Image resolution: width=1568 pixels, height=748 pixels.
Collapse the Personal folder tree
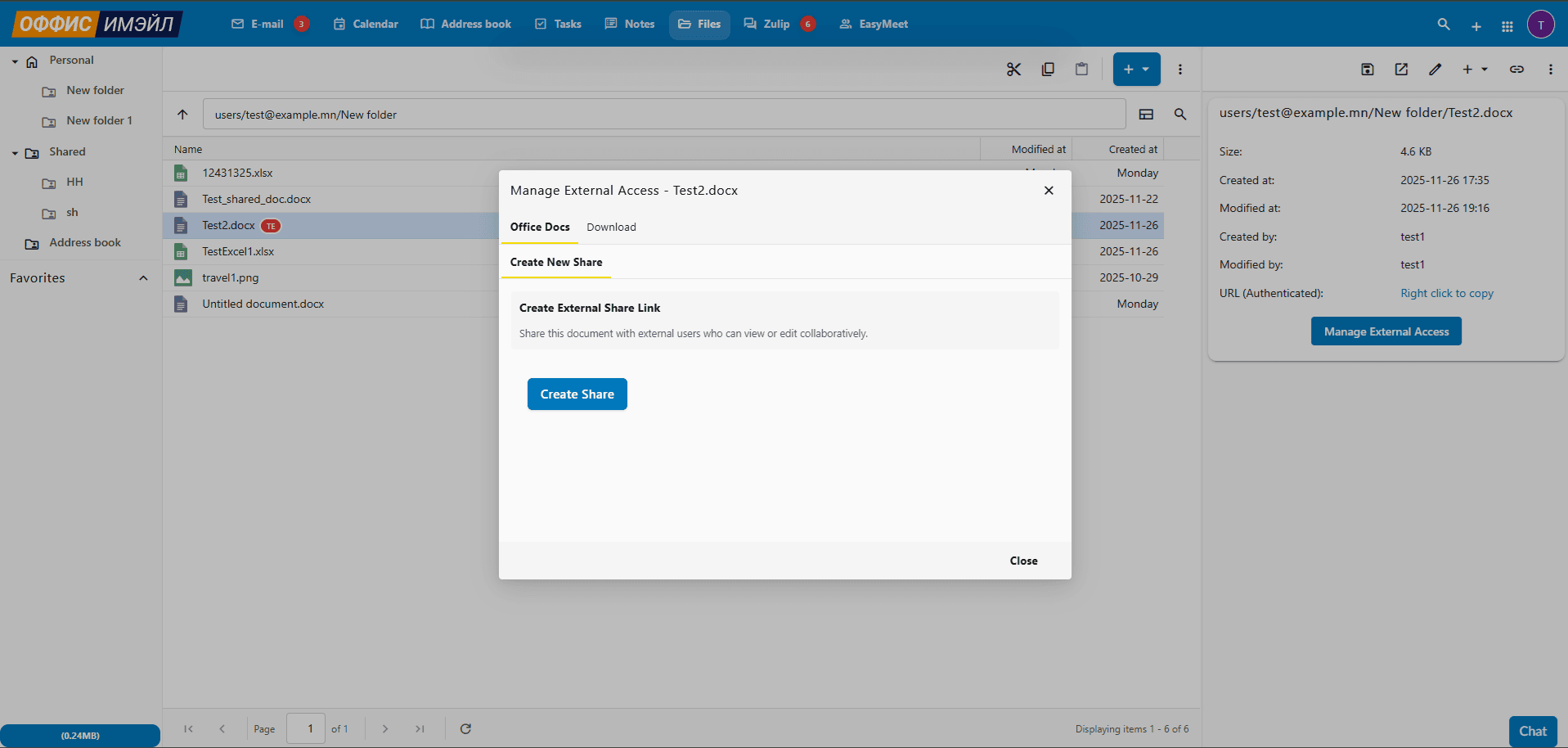15,61
